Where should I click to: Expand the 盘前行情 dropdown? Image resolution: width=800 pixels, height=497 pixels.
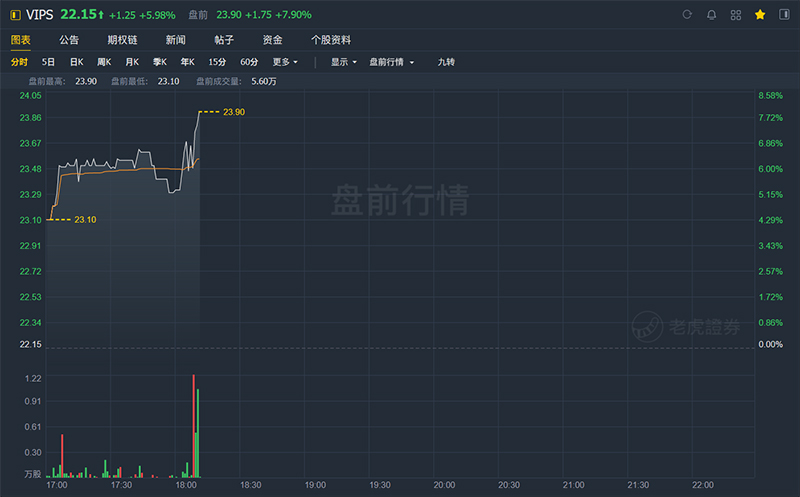click(391, 62)
